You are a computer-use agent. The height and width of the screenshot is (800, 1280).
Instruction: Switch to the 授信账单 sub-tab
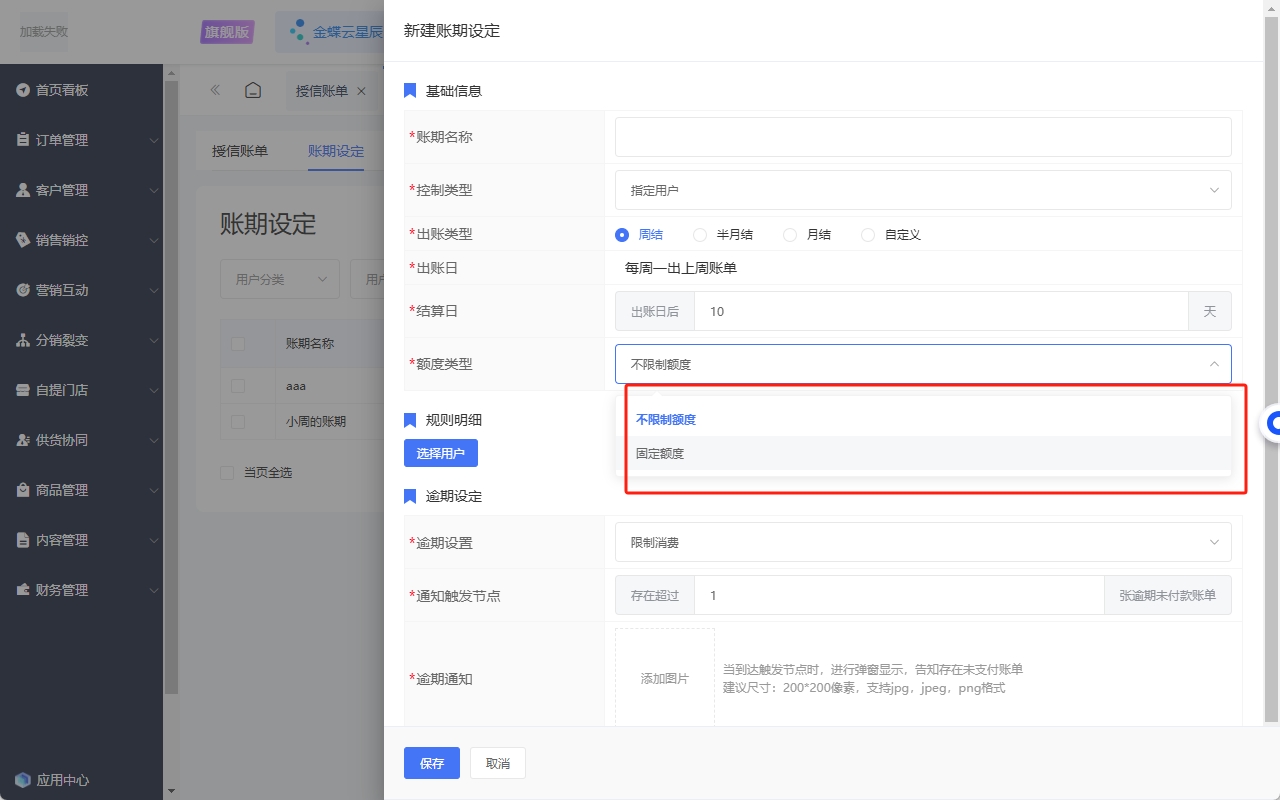tap(240, 151)
